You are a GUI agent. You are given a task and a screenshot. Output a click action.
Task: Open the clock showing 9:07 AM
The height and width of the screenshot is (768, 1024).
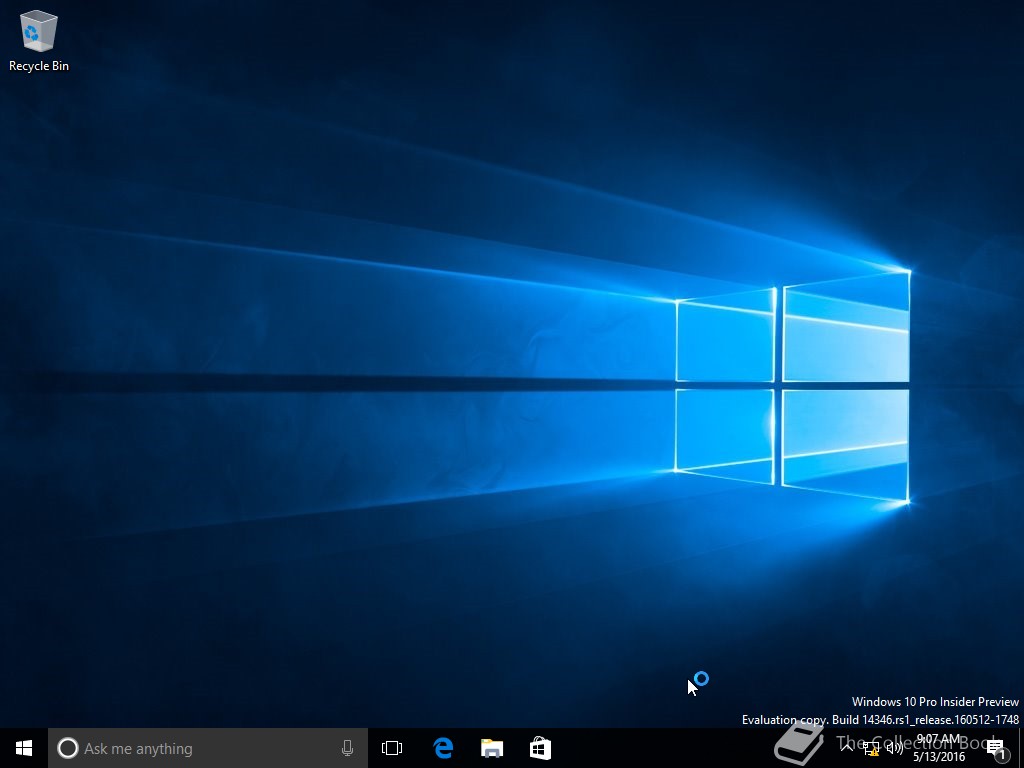click(938, 748)
